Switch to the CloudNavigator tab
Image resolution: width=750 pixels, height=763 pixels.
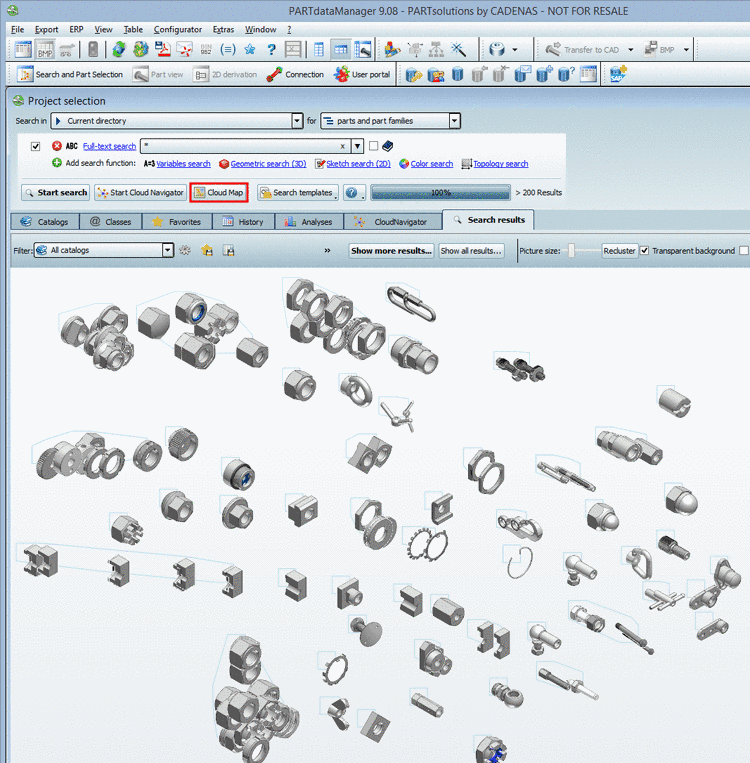click(392, 222)
